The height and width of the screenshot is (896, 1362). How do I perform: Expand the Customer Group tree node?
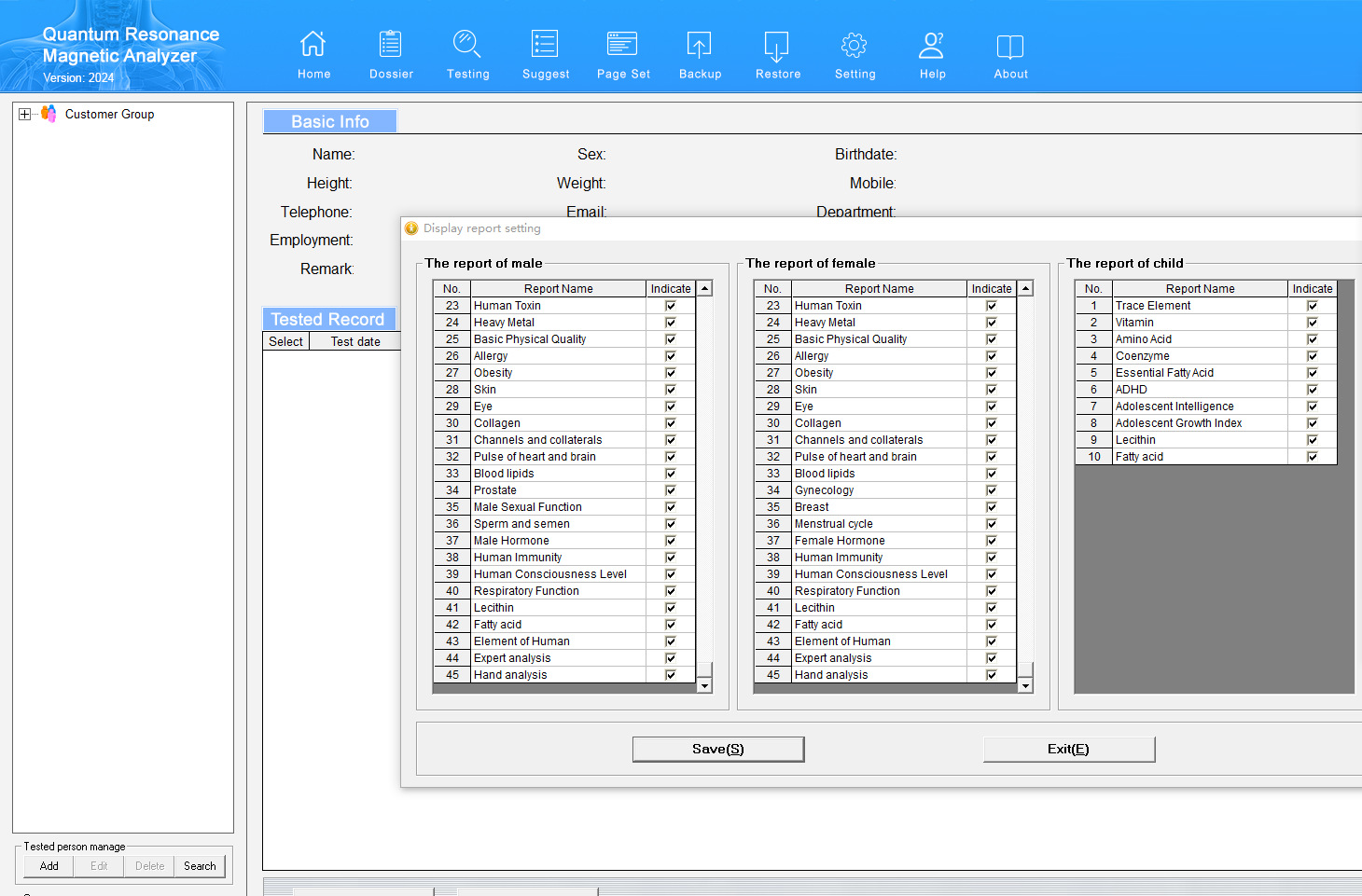point(24,115)
